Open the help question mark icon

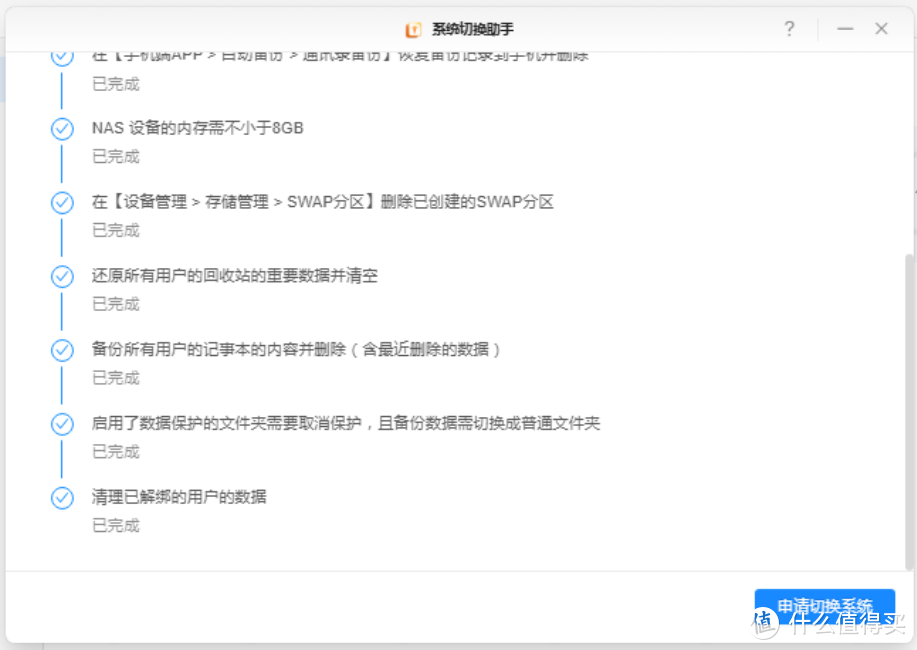789,29
